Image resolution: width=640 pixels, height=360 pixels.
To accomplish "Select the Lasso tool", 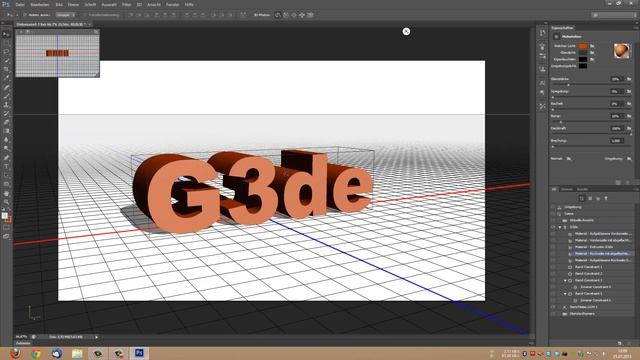I will 6,52.
